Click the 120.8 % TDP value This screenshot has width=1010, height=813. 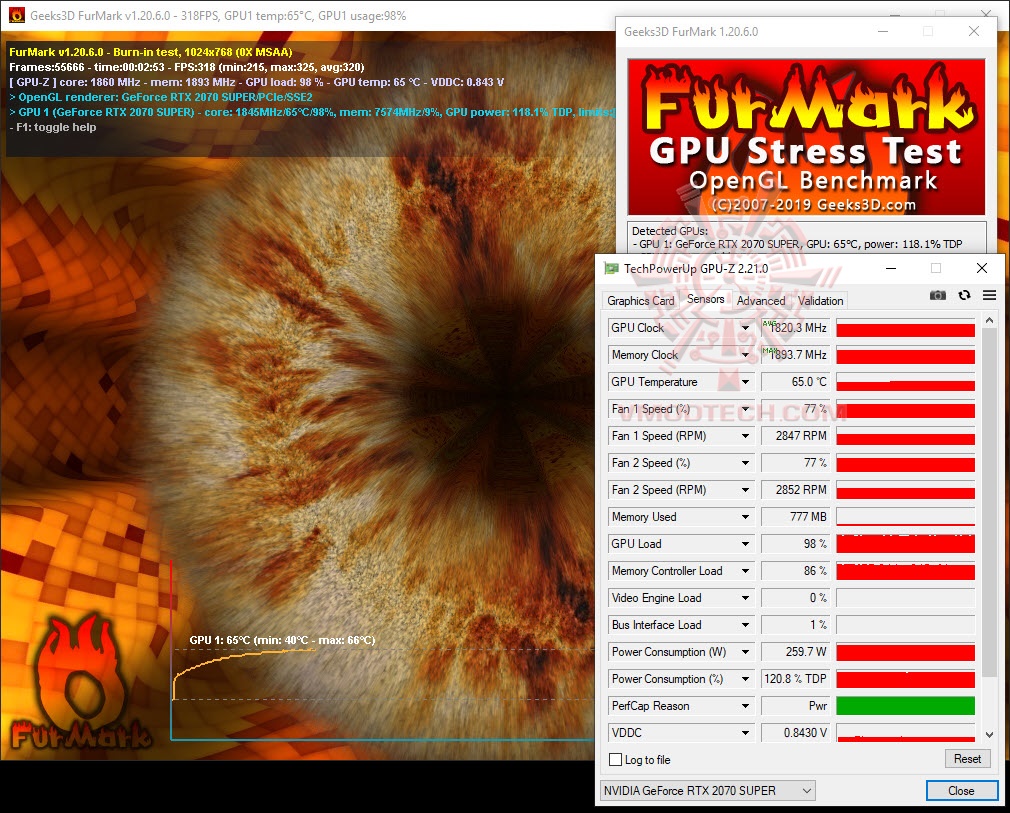click(x=796, y=679)
